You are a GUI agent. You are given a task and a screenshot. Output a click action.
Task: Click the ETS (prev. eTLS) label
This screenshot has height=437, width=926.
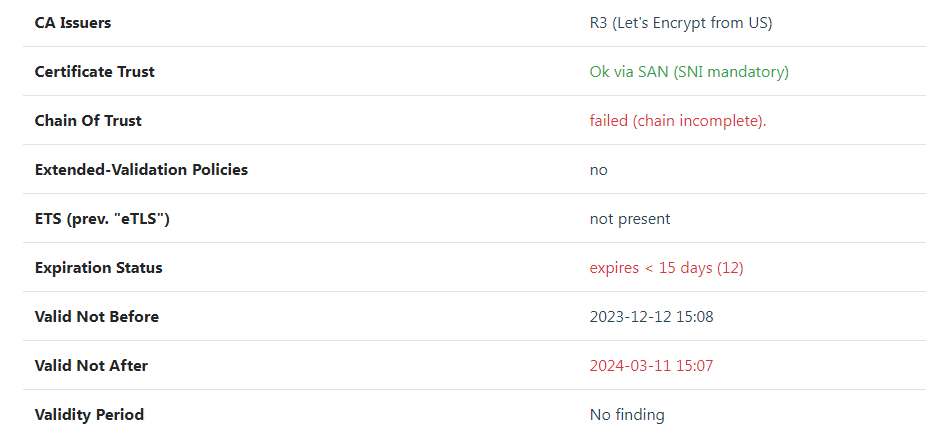coord(102,218)
